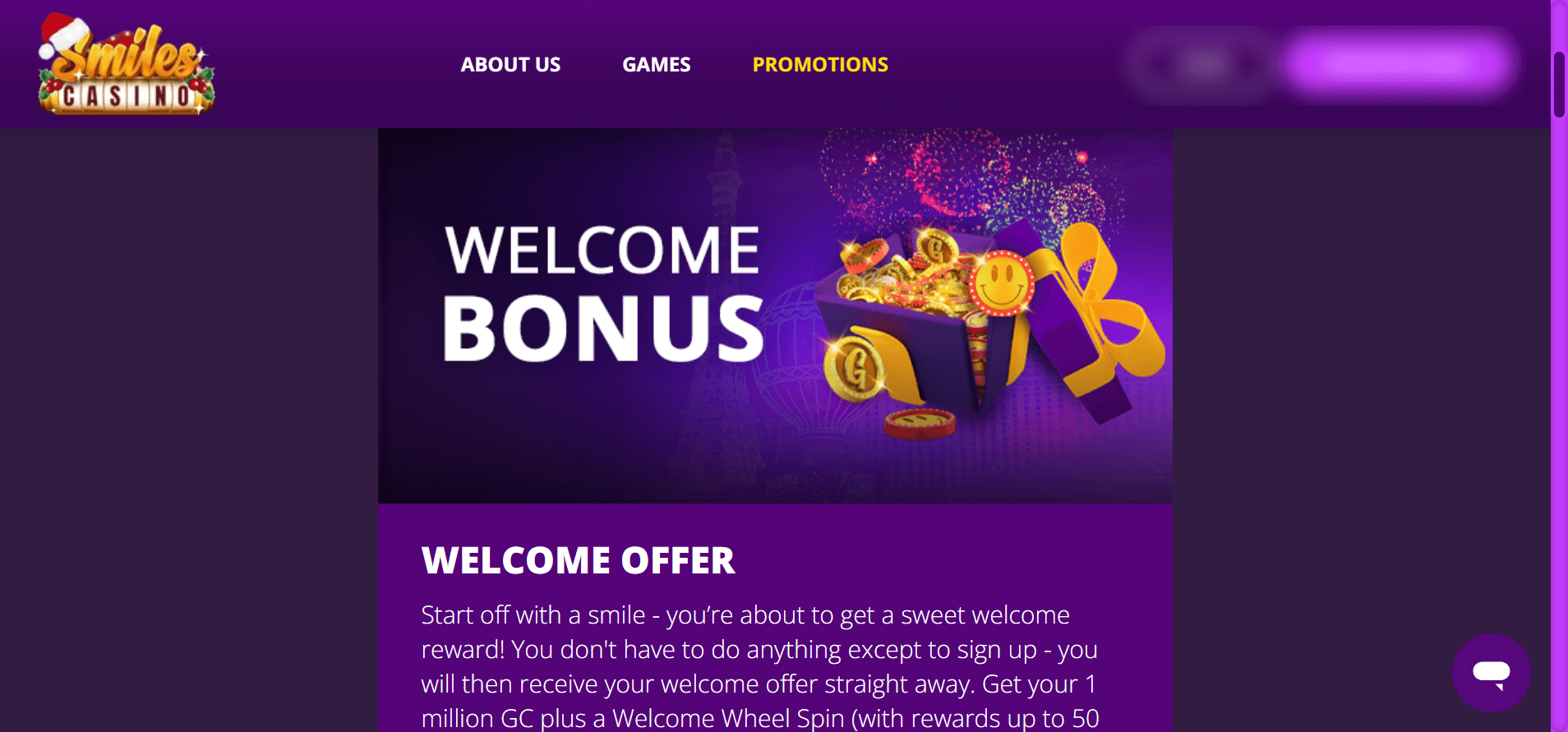Click the page's vertical scrollbar thumb

(x=1559, y=84)
